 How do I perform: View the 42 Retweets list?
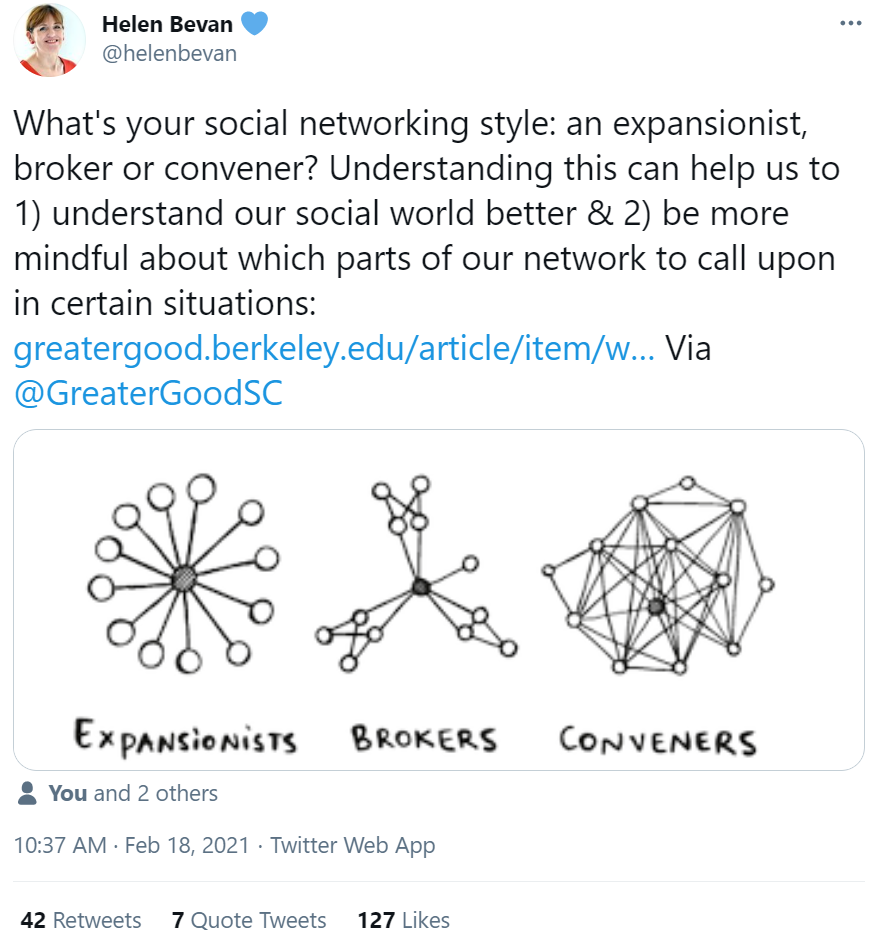coord(81,920)
